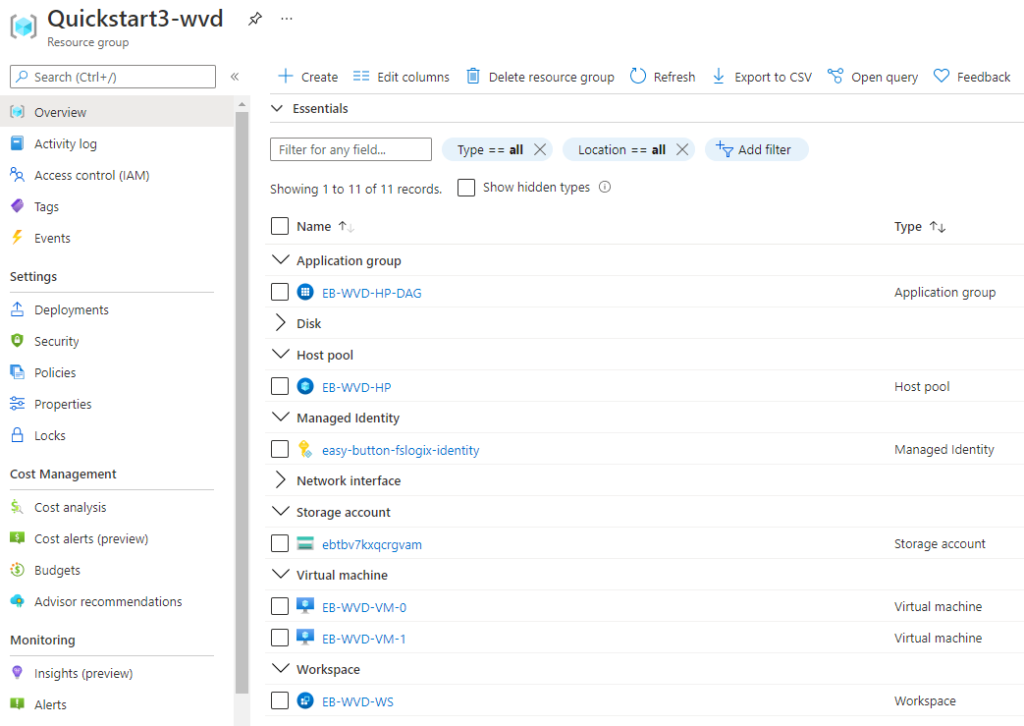Click the EB-WVD-VM-1 virtual machine icon
This screenshot has width=1024, height=726.
click(x=305, y=637)
